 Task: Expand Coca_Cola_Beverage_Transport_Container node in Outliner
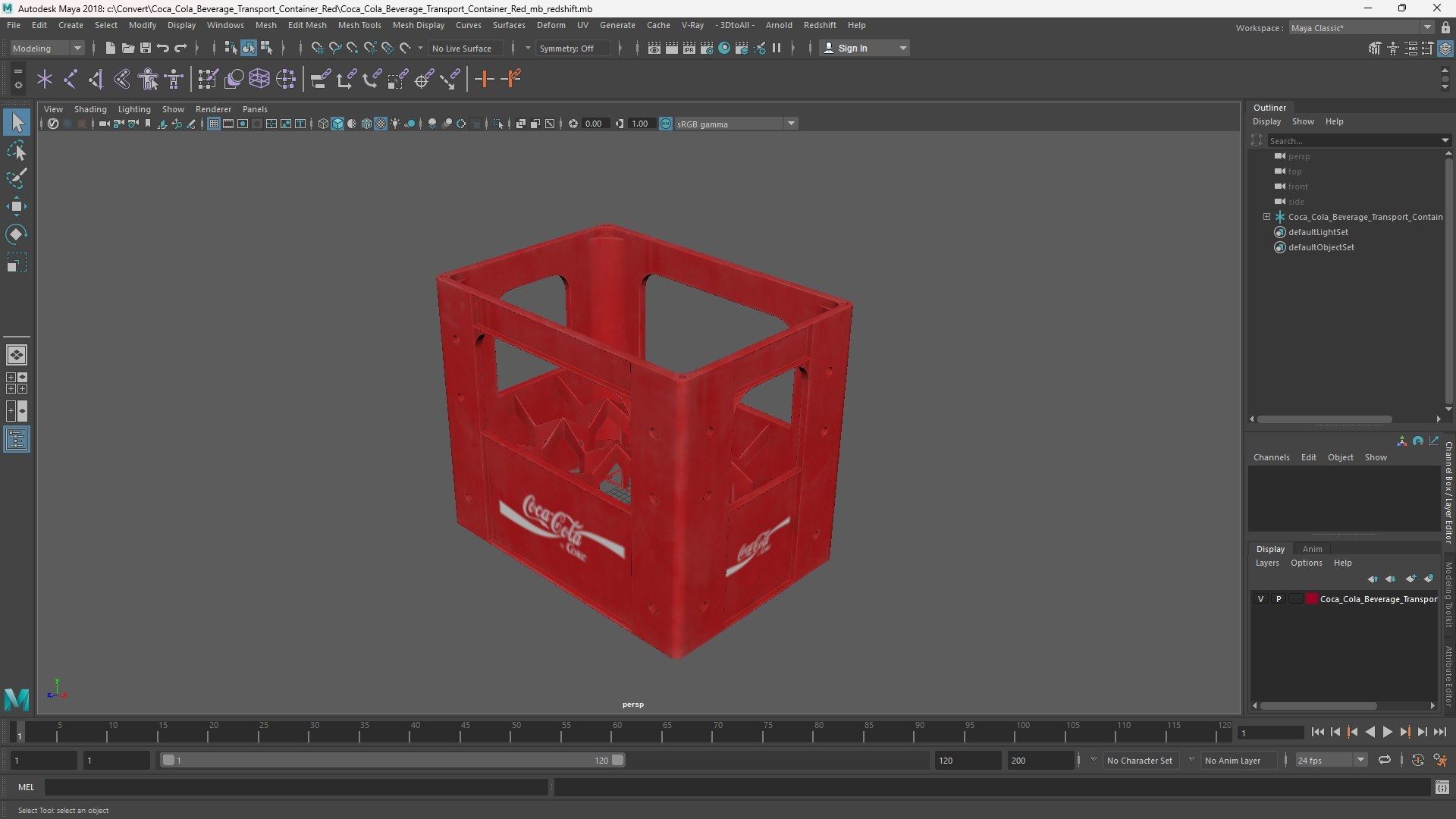pyautogui.click(x=1266, y=217)
